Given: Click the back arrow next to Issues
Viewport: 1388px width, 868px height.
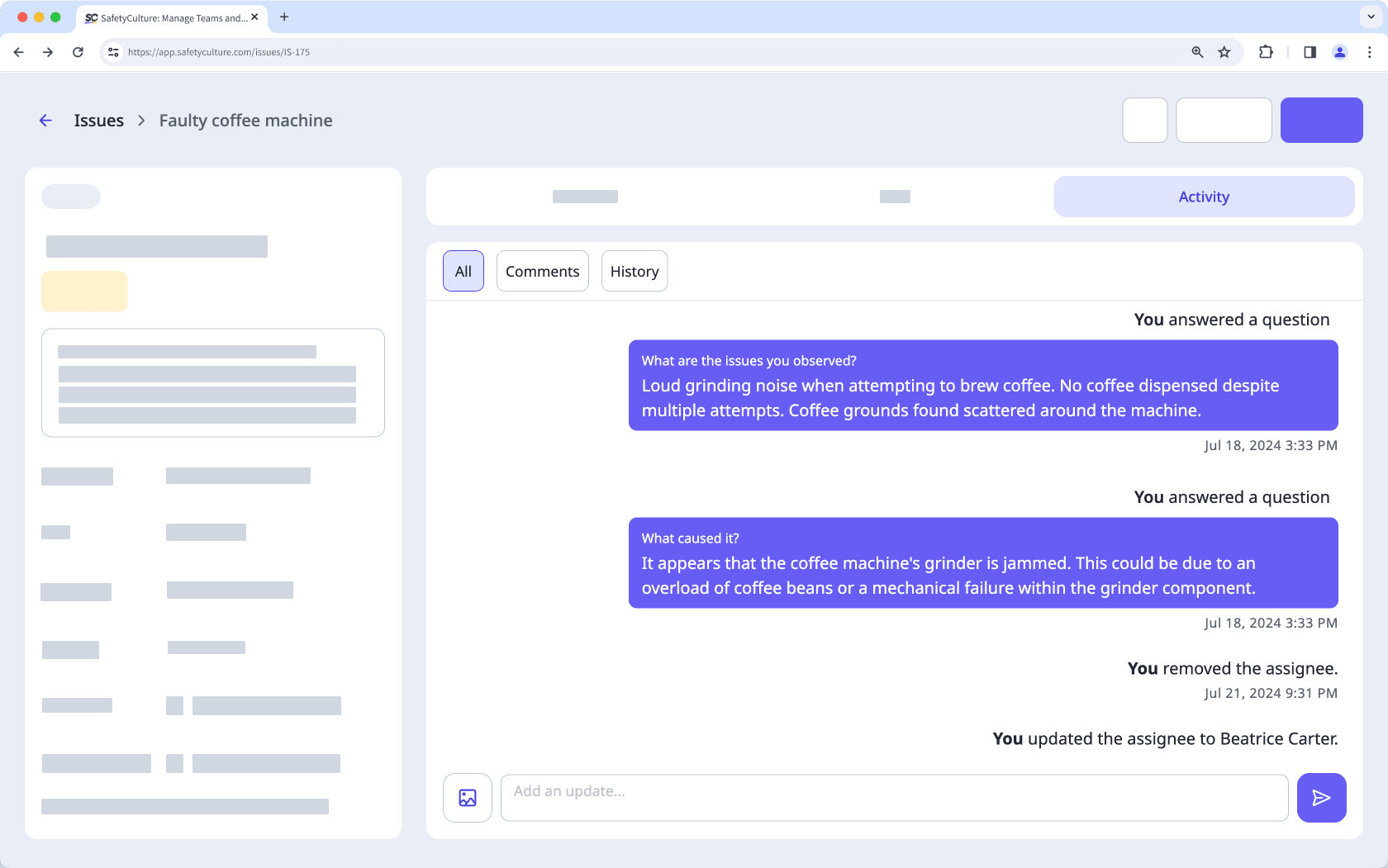Looking at the screenshot, I should point(45,121).
